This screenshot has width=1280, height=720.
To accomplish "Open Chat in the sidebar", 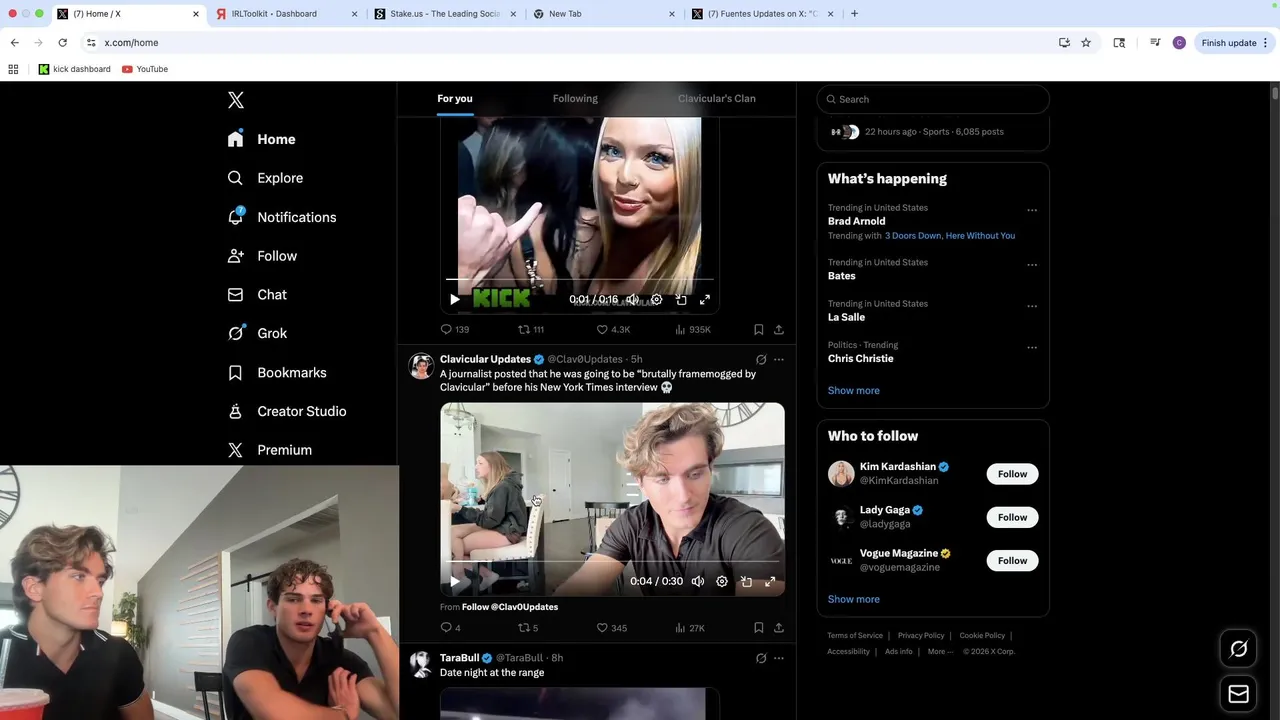I will coord(257,295).
